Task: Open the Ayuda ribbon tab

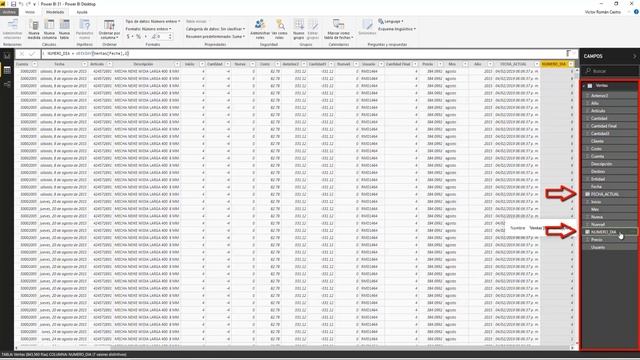Action: [x=82, y=12]
